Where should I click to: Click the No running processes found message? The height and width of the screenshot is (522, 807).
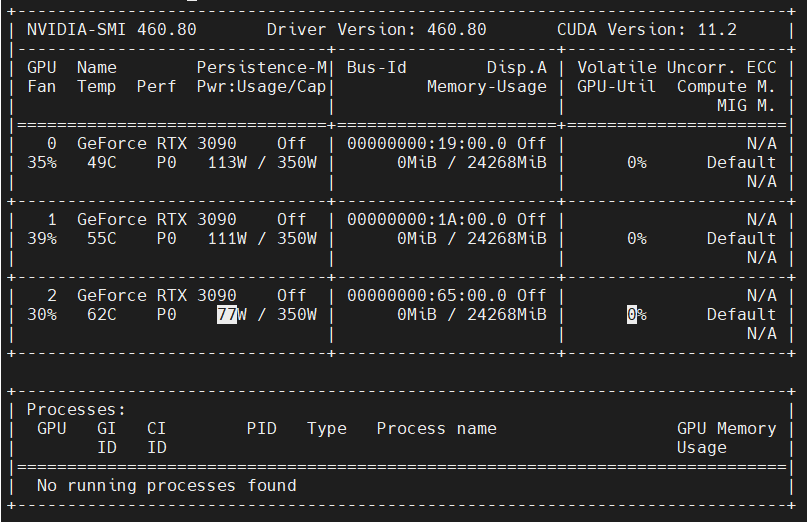click(166, 485)
